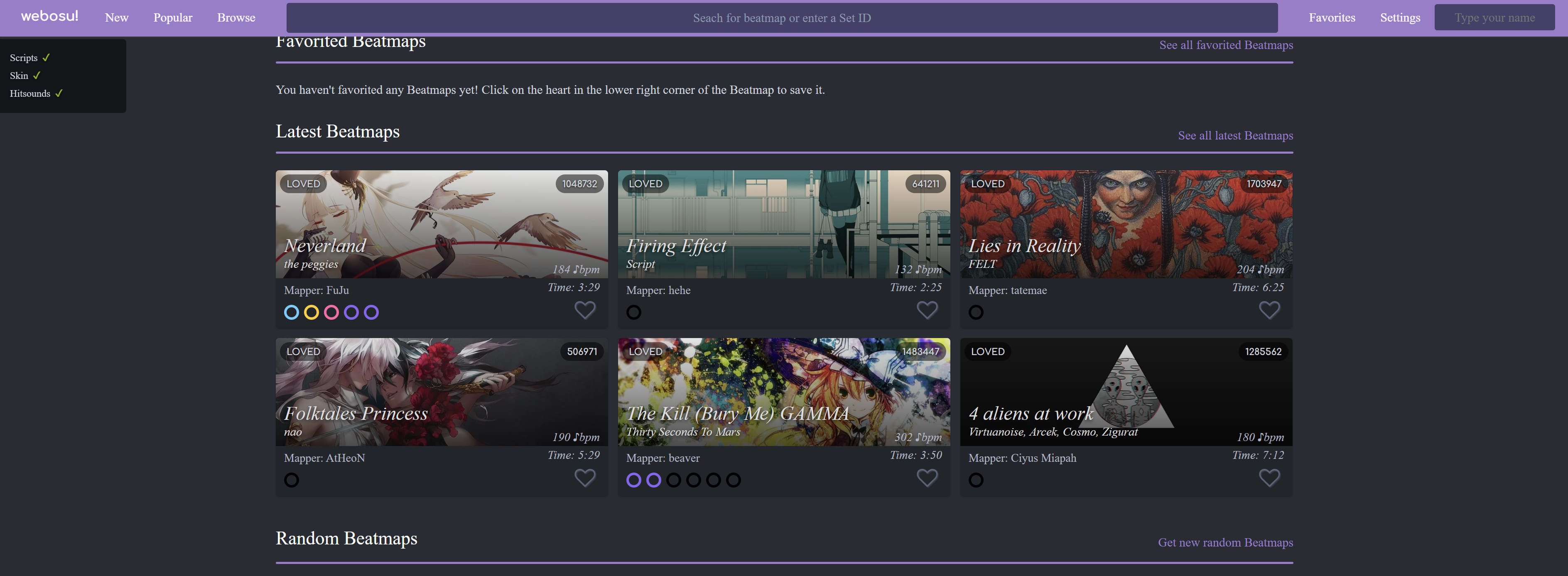Pick the third difficulty circle on The Kill
Image resolution: width=1568 pixels, height=576 pixels.
click(674, 480)
